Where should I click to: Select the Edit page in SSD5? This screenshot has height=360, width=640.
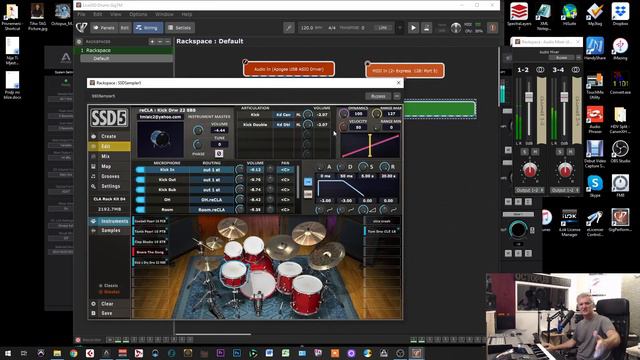tap(109, 146)
